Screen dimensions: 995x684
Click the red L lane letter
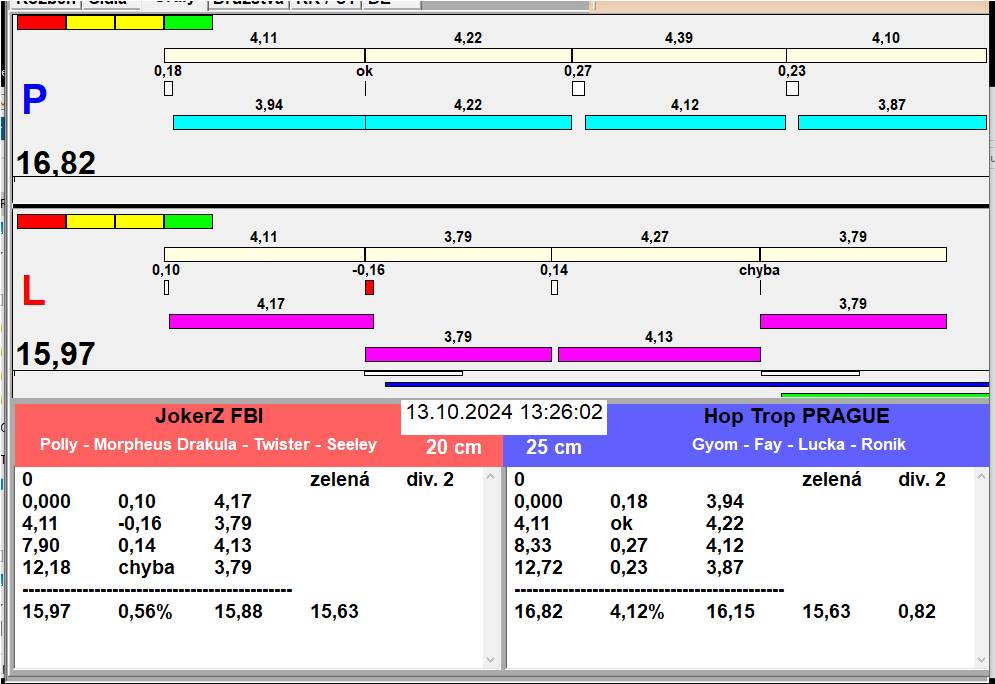[x=33, y=291]
